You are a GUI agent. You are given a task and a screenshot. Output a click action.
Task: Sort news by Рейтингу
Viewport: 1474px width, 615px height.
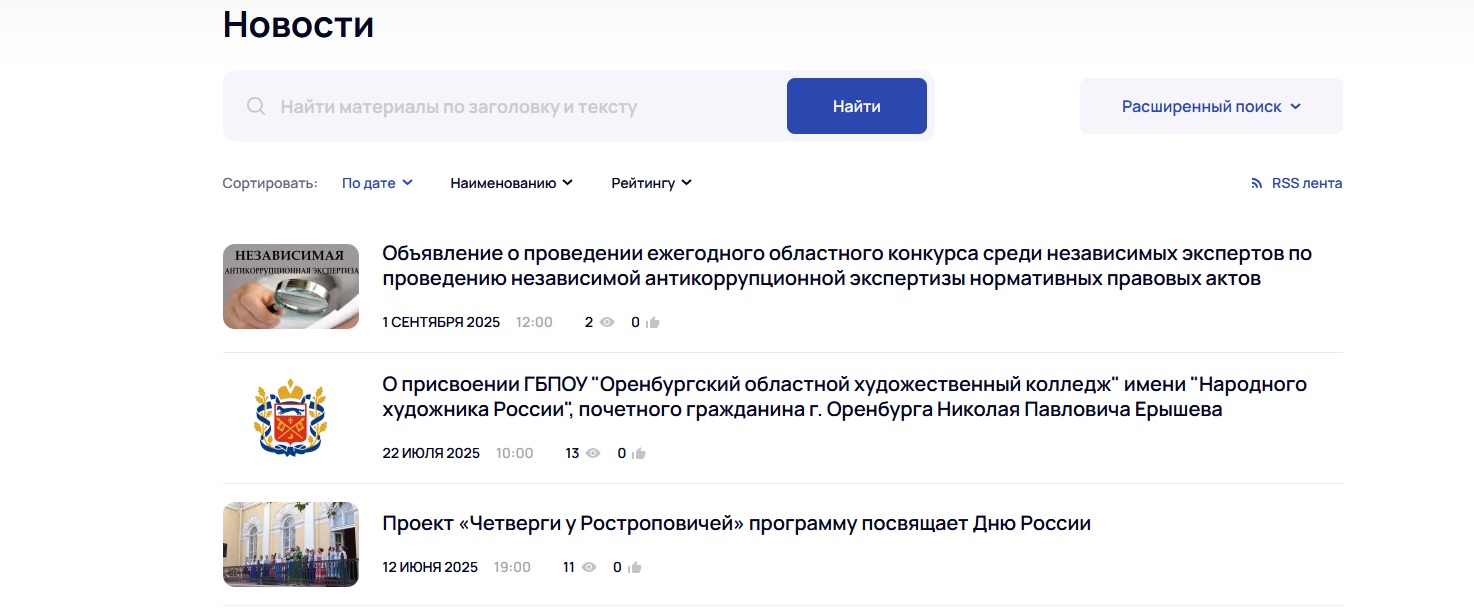click(x=651, y=183)
